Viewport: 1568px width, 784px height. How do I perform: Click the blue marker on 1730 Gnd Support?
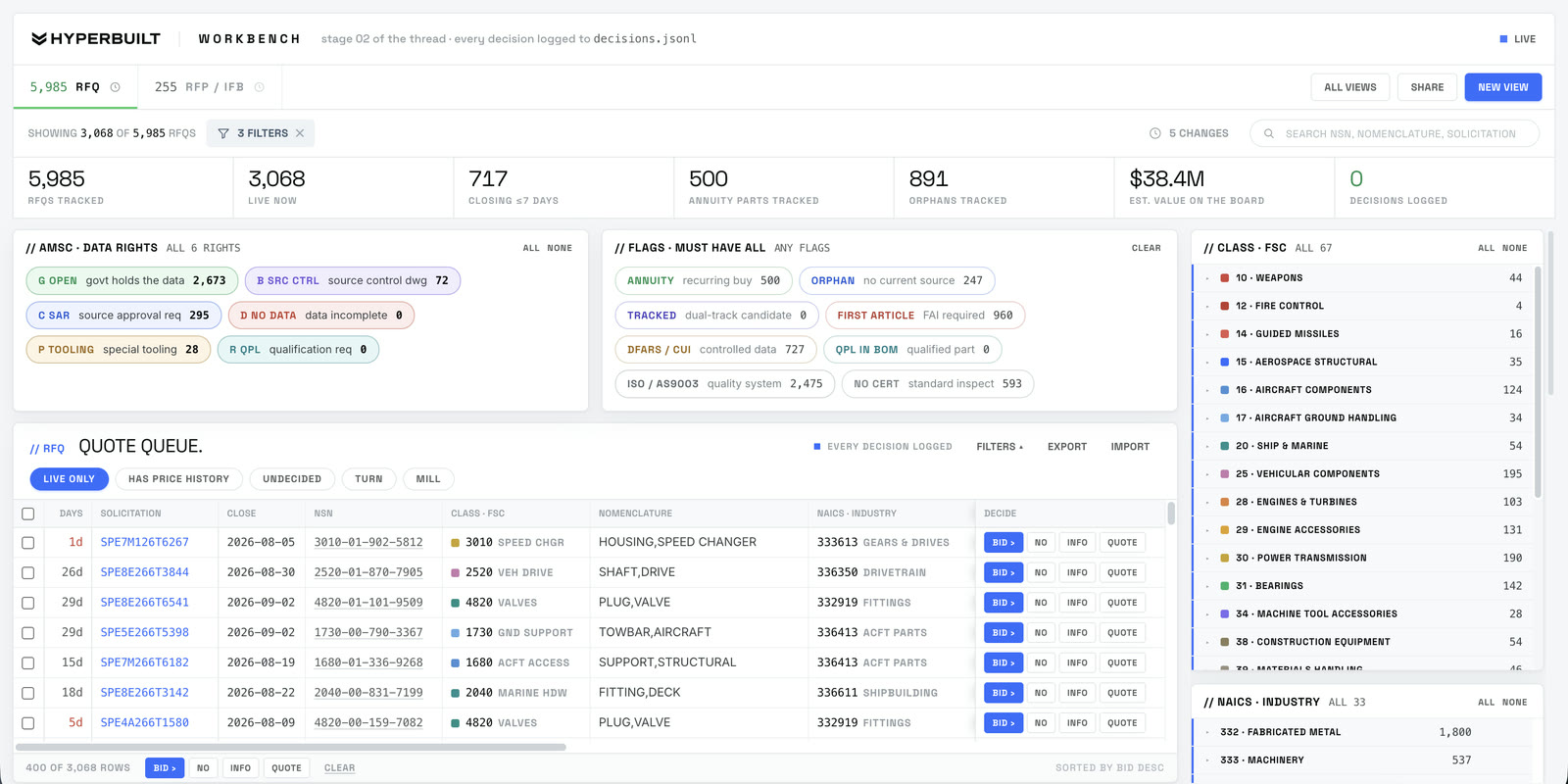click(456, 633)
